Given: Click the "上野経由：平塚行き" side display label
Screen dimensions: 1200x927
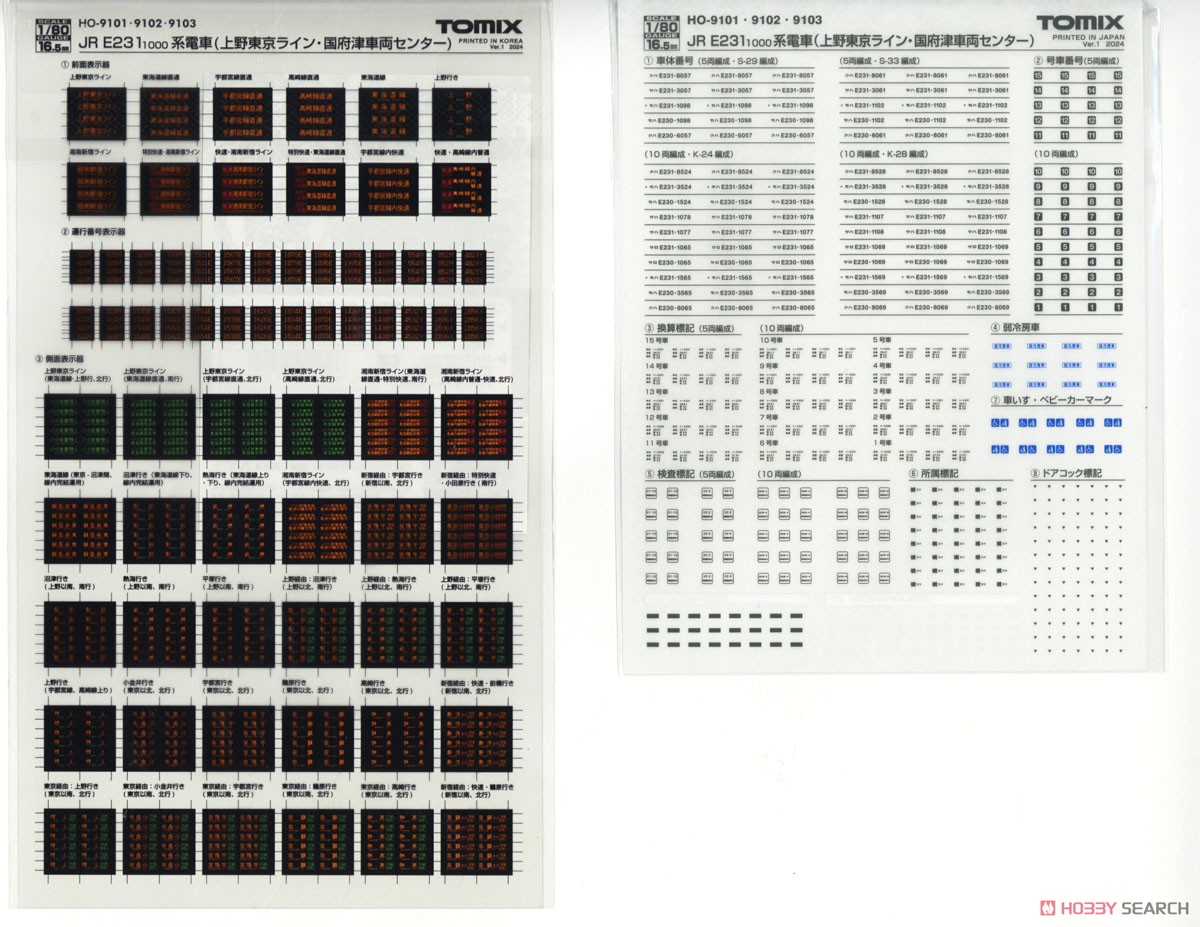Looking at the screenshot, I should (470, 579).
